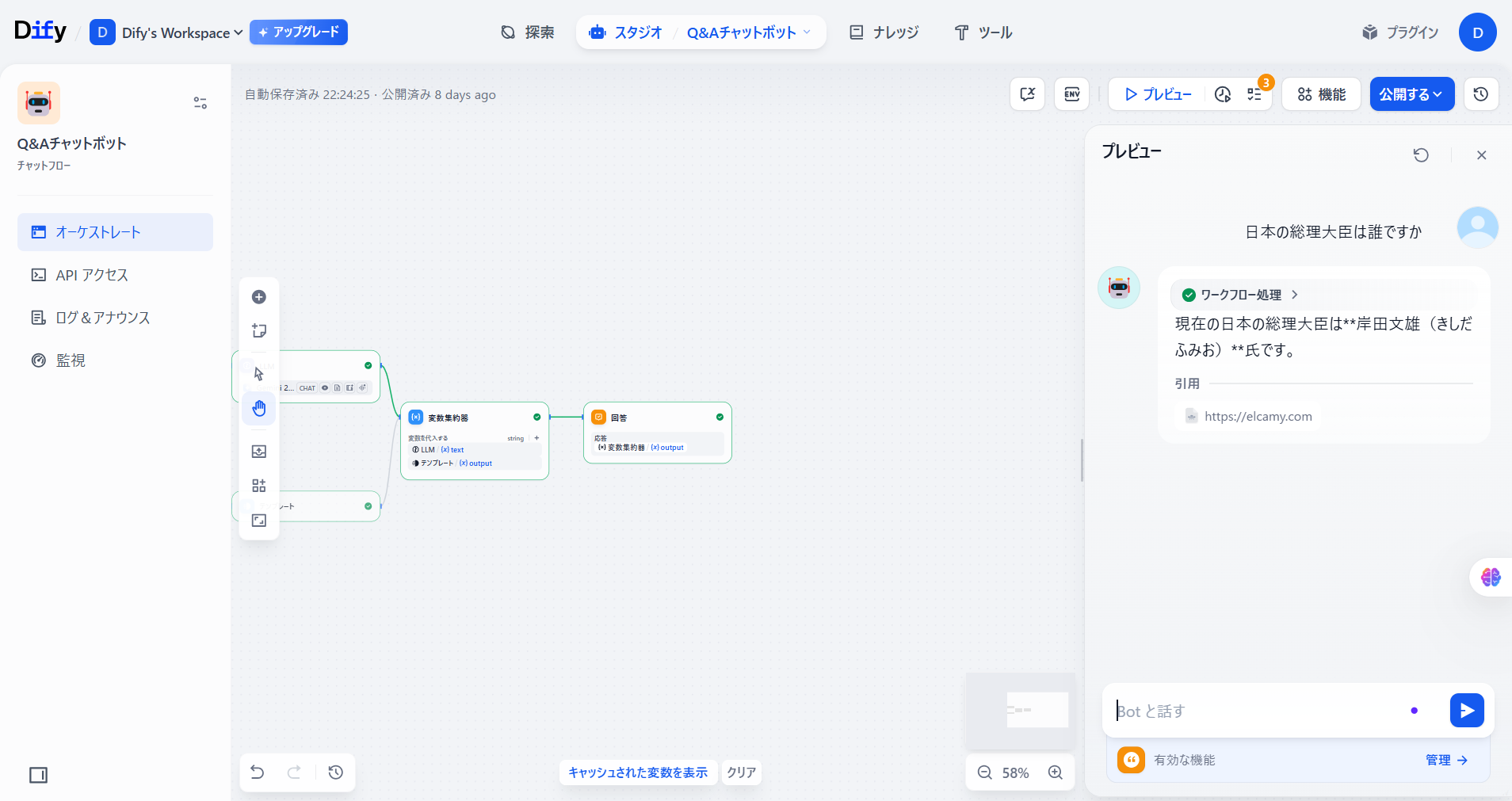Open the ENV environment variables panel
Screen dimensions: 1512x801
[1071, 94]
